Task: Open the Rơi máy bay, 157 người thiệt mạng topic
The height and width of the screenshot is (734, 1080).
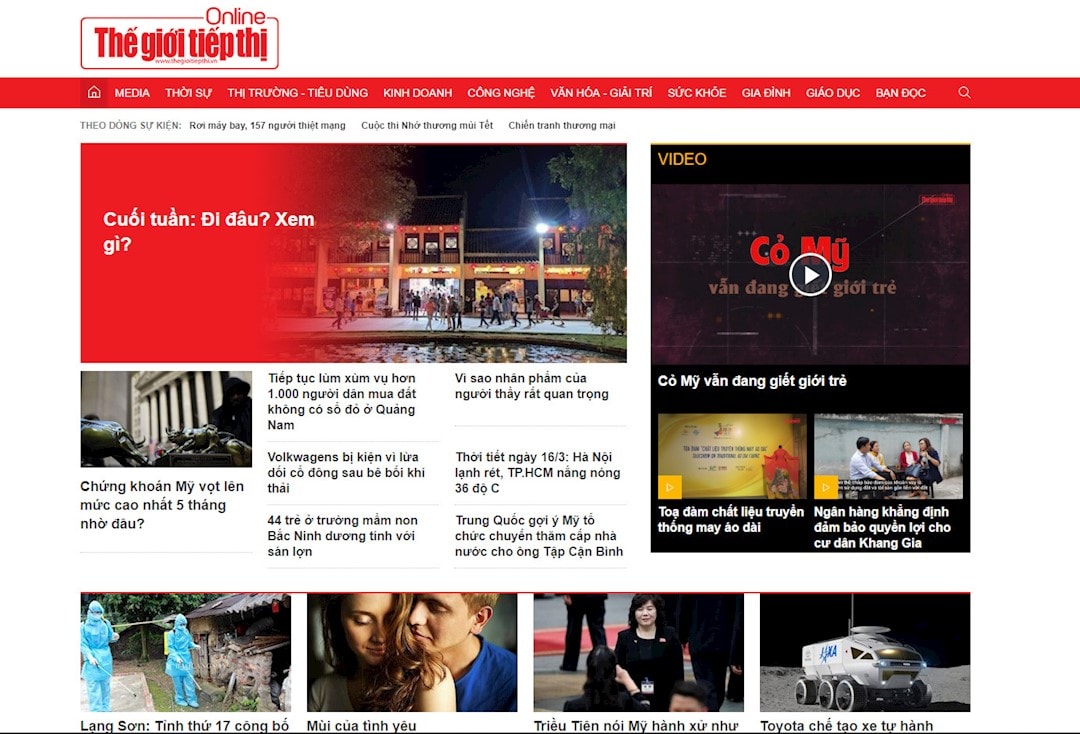Action: (x=267, y=126)
